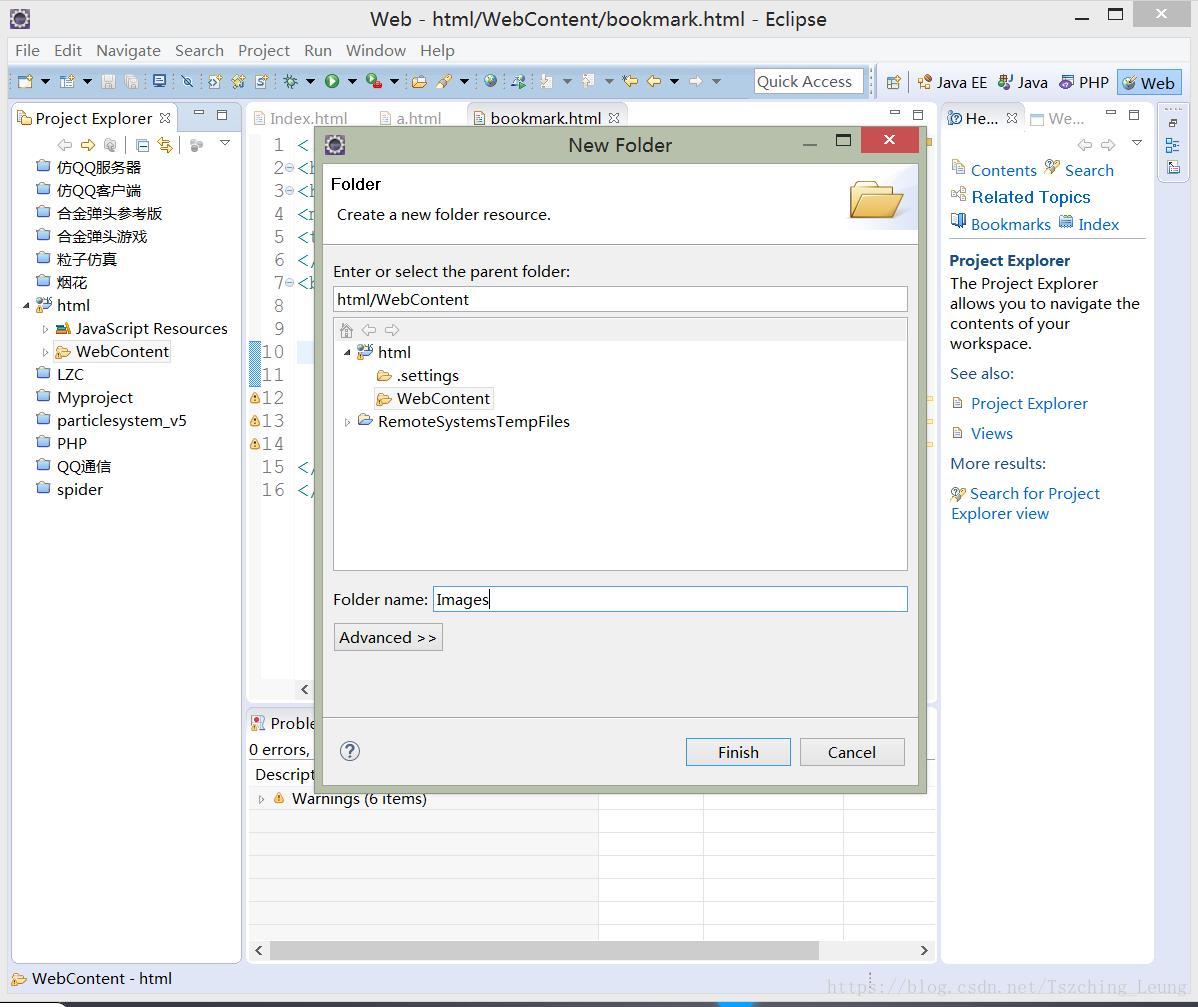Click the Save All toolbar icon
Image resolution: width=1198 pixels, height=1007 pixels.
[131, 81]
